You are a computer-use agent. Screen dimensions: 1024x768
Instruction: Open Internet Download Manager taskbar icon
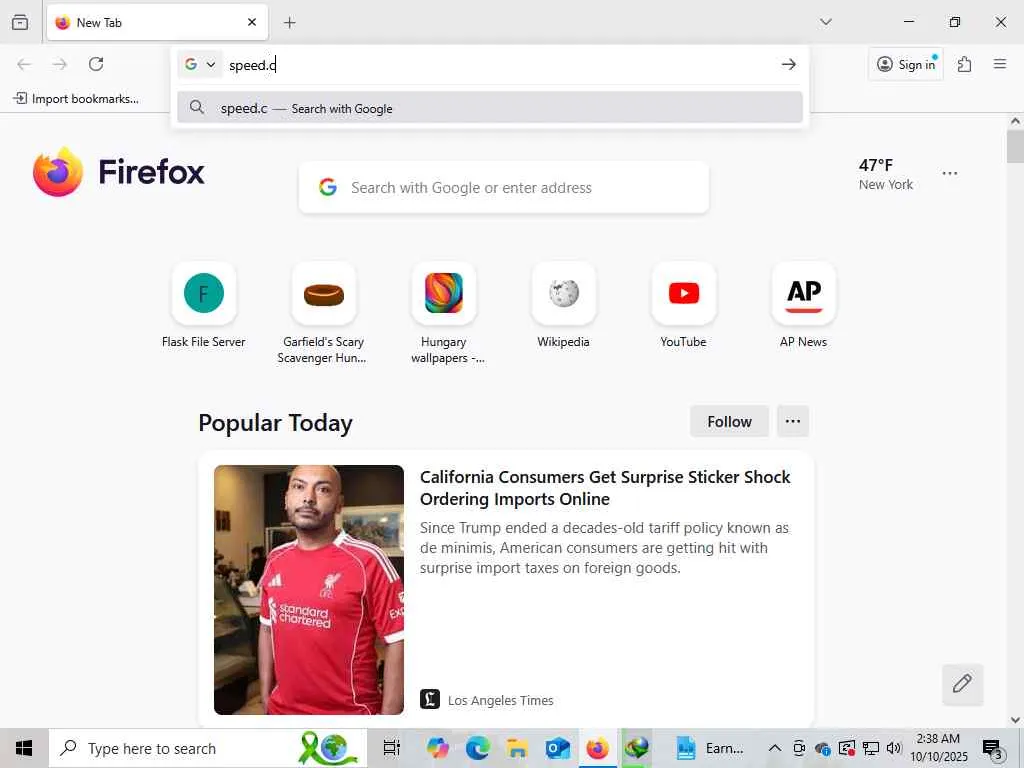[x=637, y=748]
